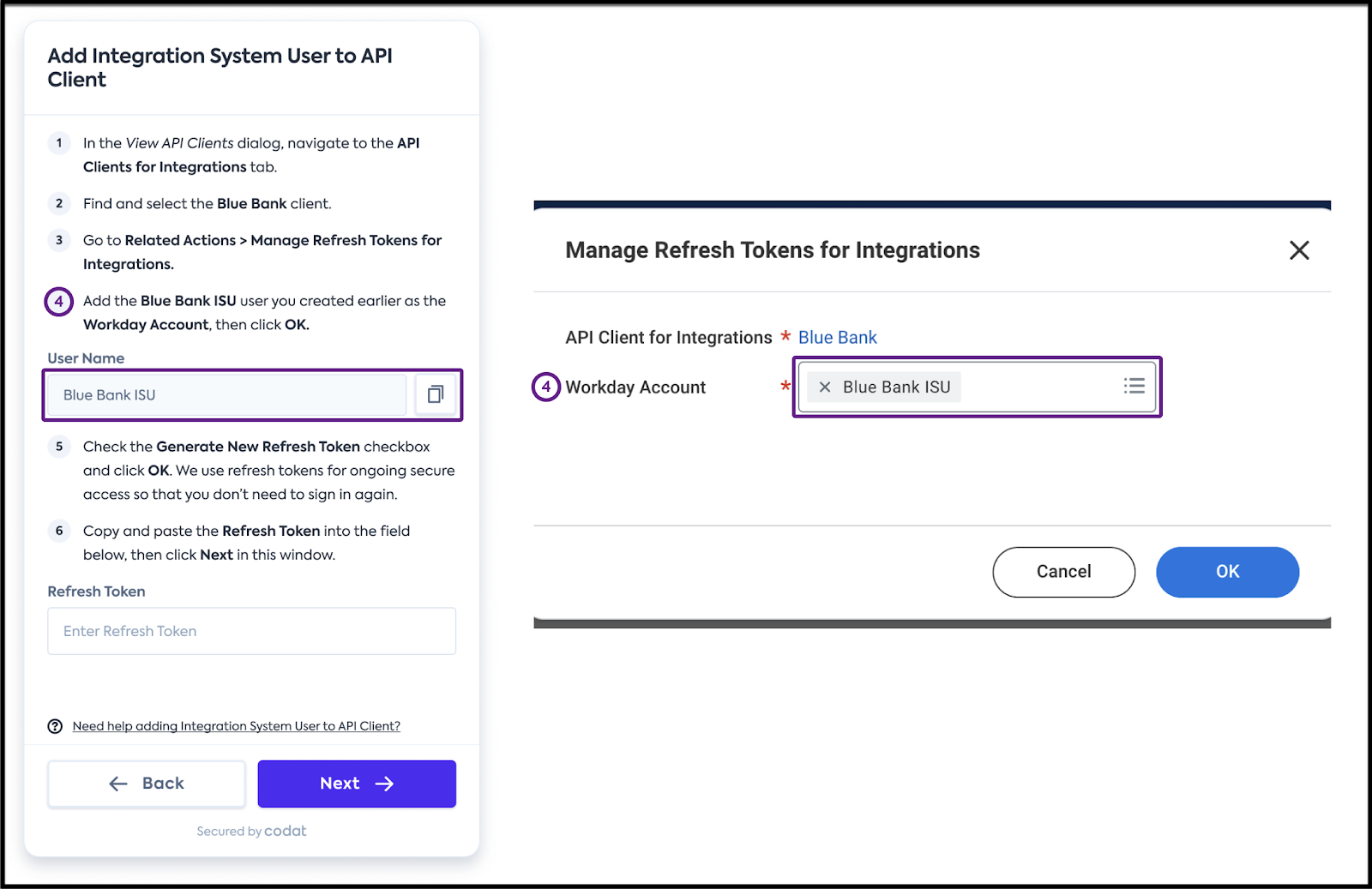Click the View API Clients dialog step text
The image size is (1372, 889).
point(251,155)
